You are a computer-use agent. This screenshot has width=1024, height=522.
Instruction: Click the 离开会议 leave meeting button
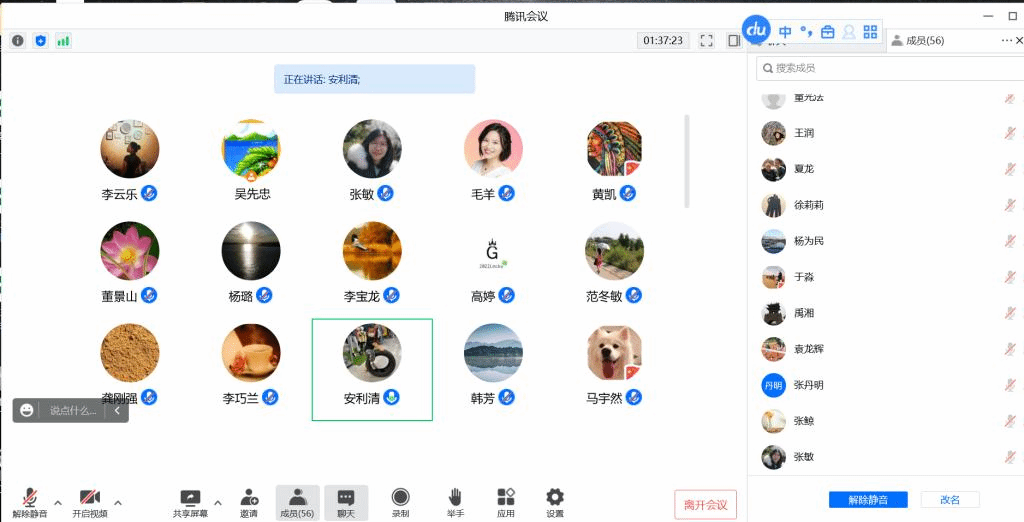click(706, 505)
